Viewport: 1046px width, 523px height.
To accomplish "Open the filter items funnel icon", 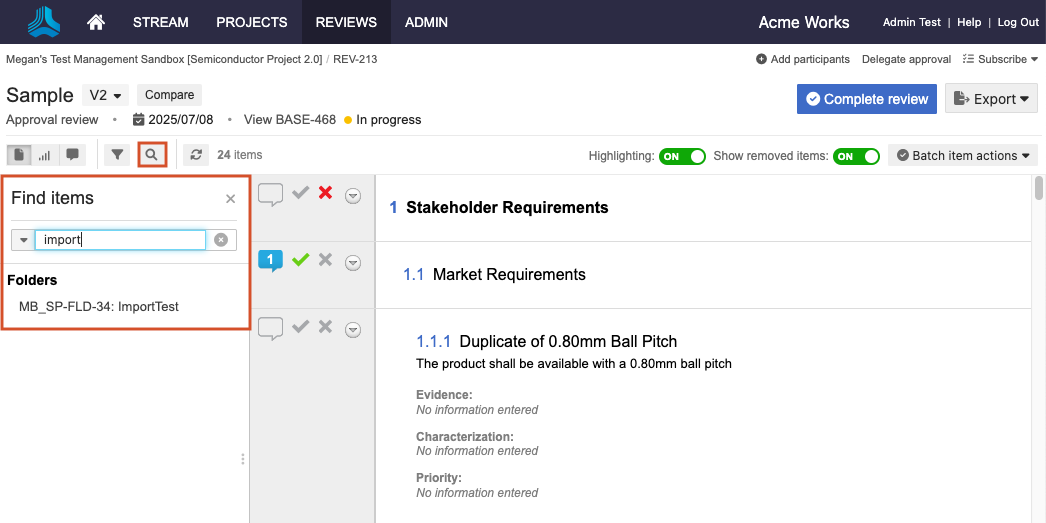I will point(118,155).
